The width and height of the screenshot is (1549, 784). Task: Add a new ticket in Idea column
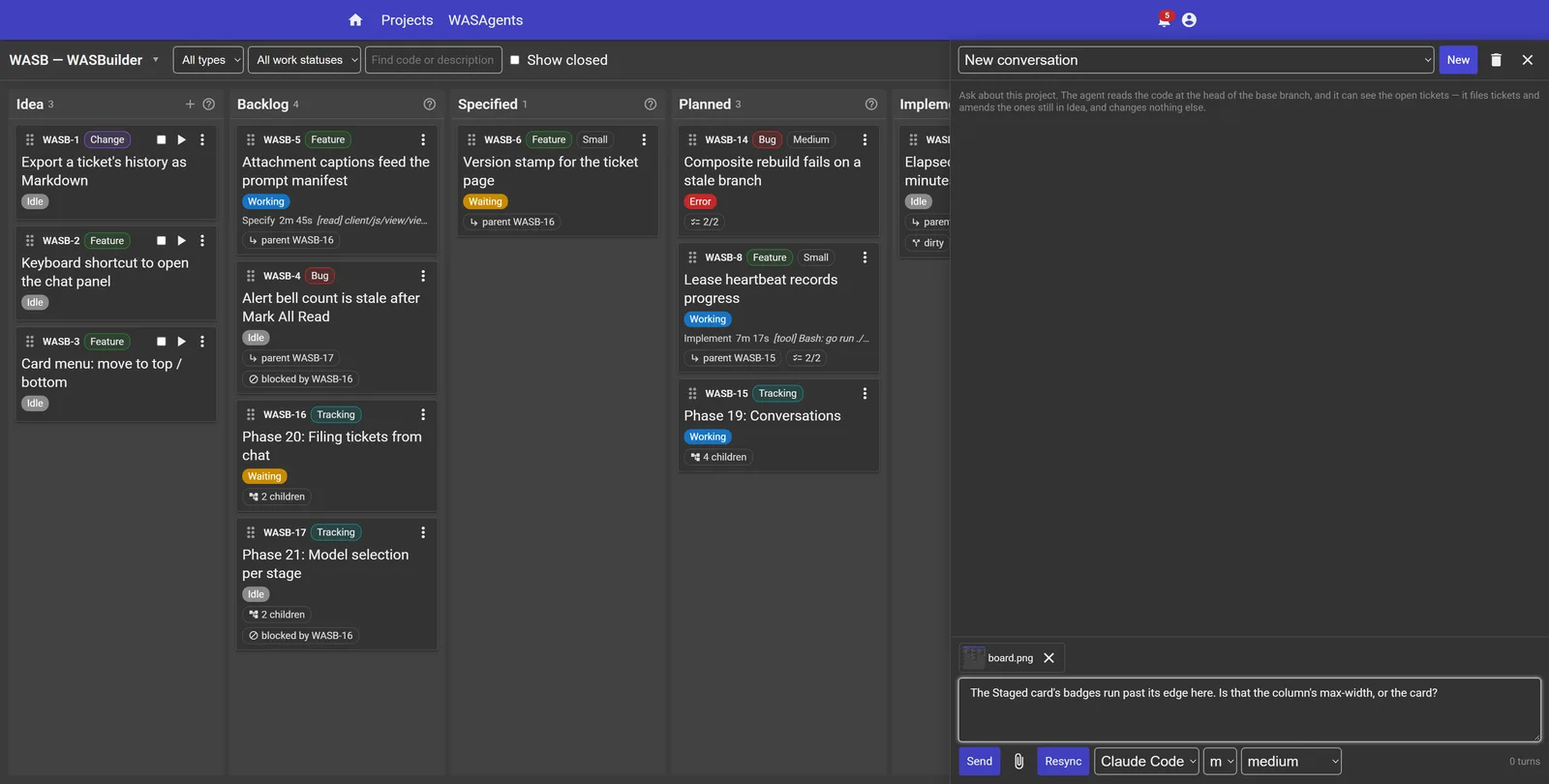[x=190, y=105]
